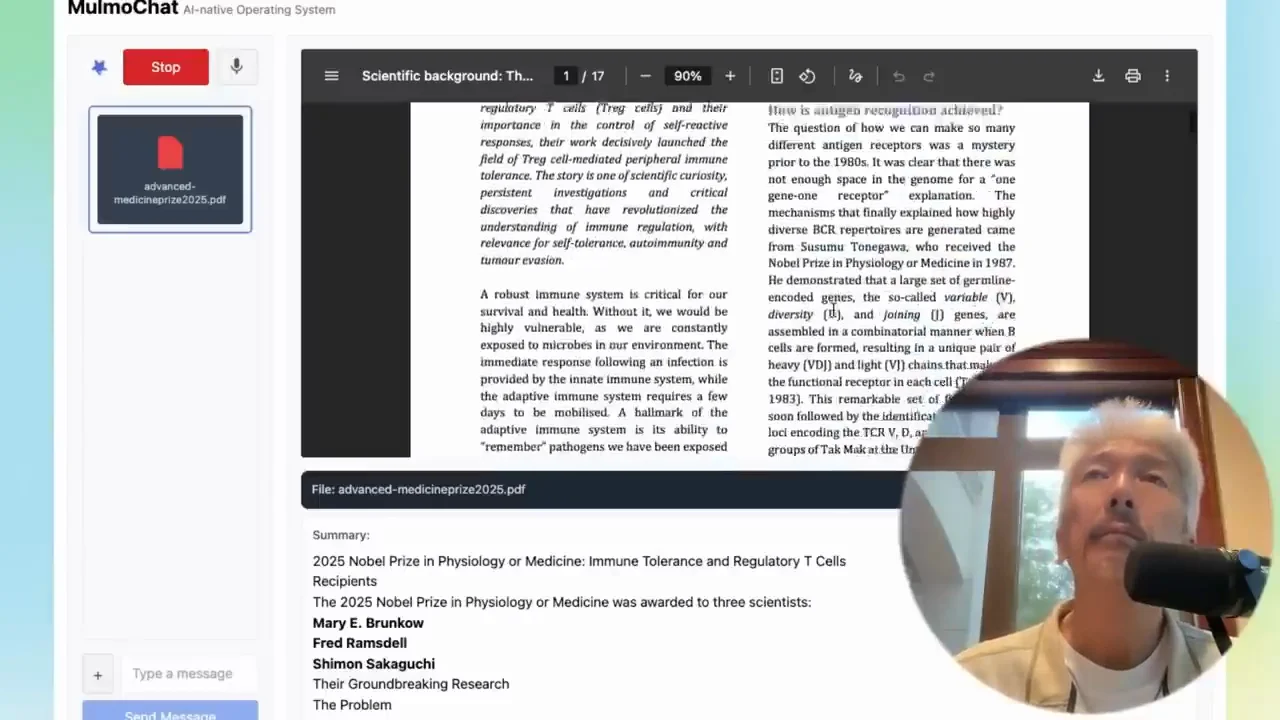Viewport: 1280px width, 720px height.
Task: Click the fit to page icon
Action: coord(777,76)
